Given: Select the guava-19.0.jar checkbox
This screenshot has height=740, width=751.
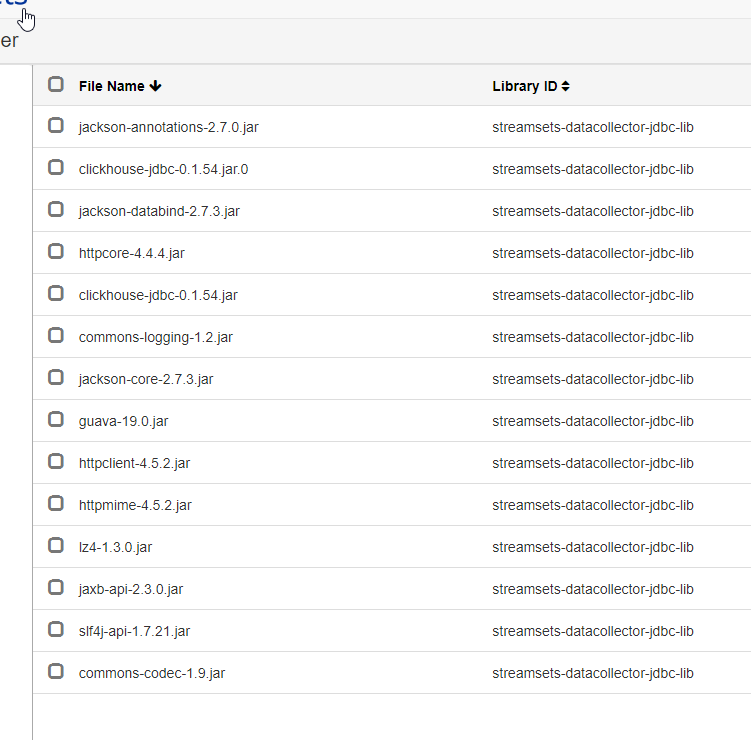Looking at the screenshot, I should (56, 420).
